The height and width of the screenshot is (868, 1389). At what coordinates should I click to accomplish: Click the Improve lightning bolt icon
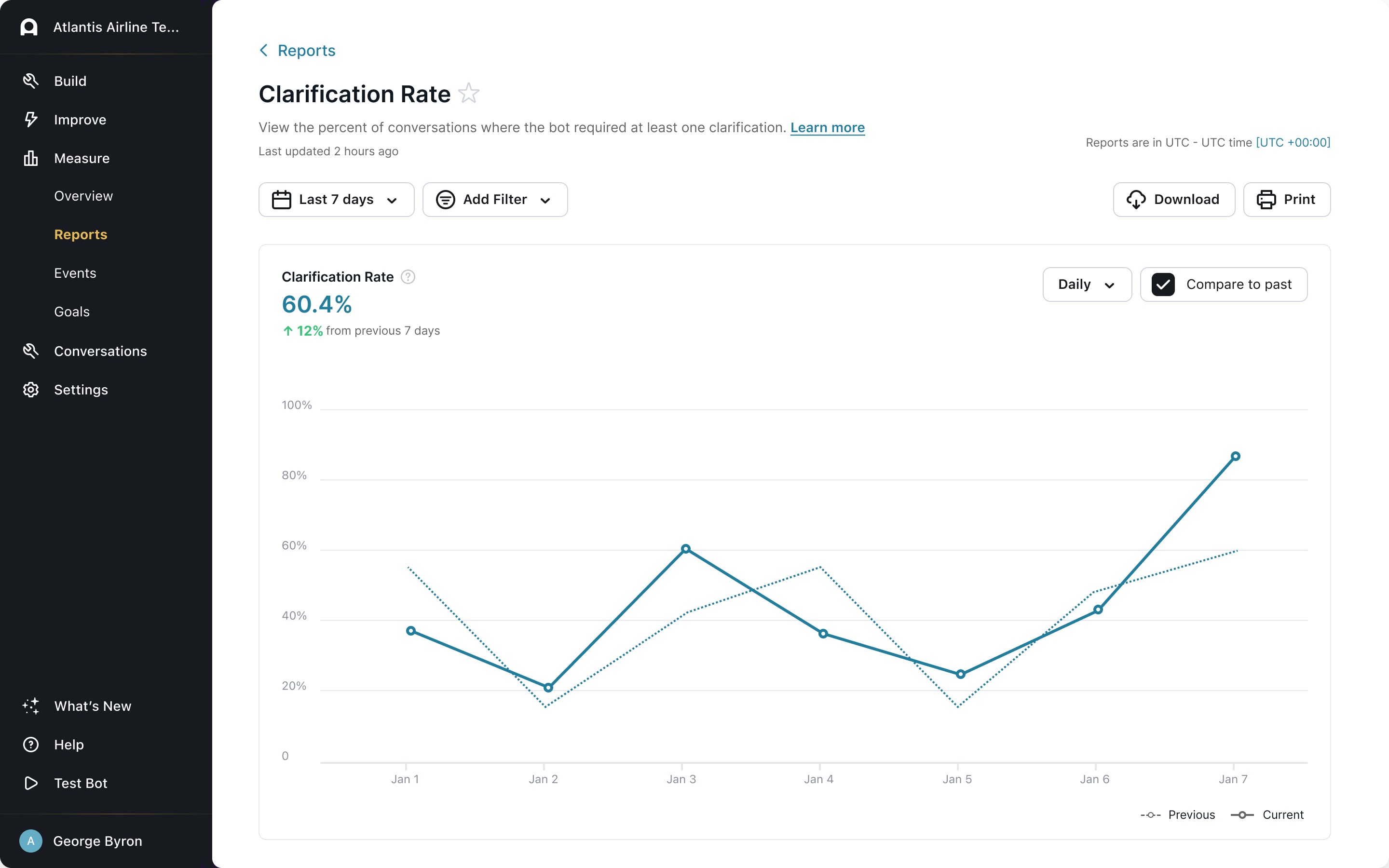(30, 120)
